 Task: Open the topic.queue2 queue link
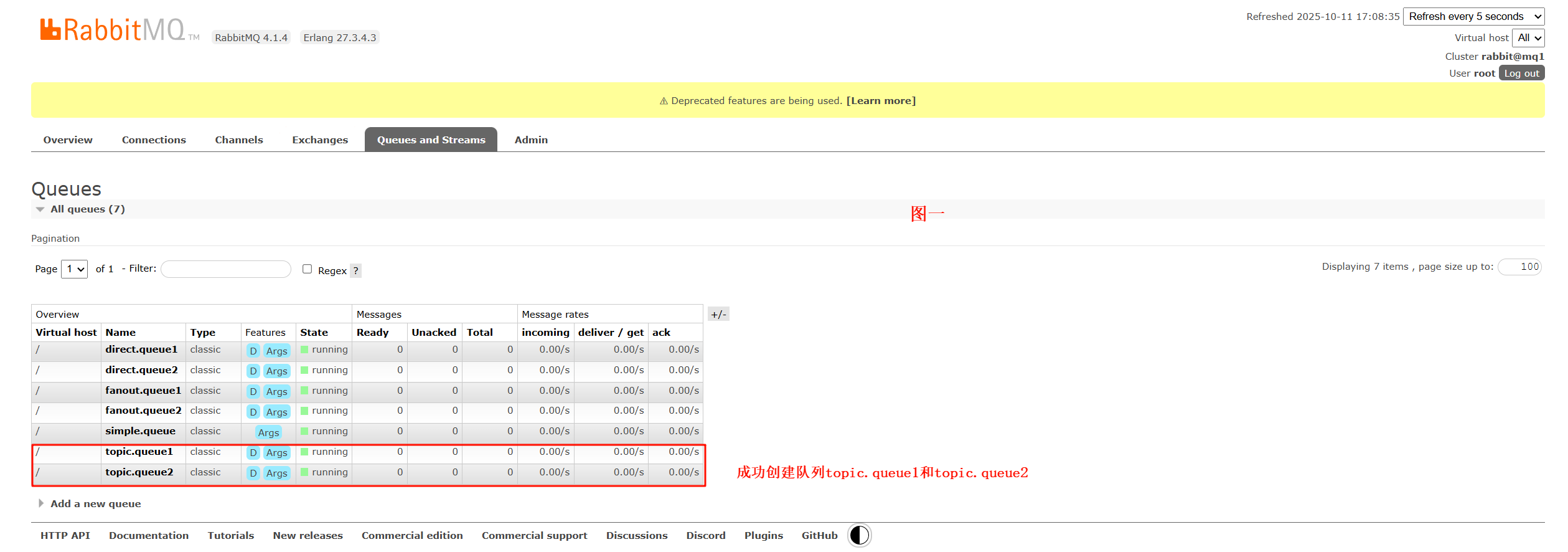tap(139, 472)
